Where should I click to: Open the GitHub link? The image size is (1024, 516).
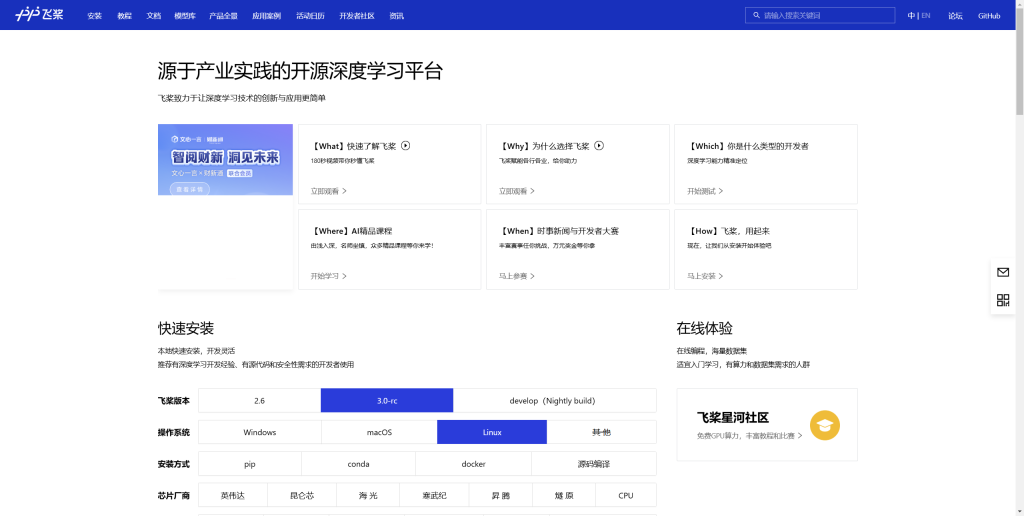[989, 16]
